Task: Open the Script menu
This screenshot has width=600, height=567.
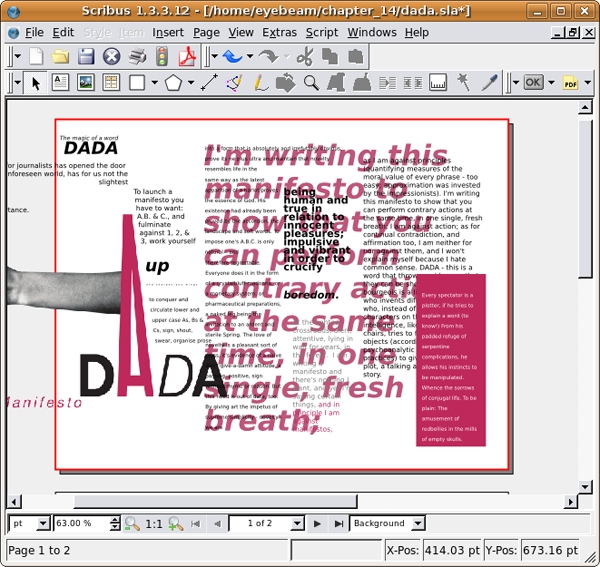Action: (x=322, y=33)
